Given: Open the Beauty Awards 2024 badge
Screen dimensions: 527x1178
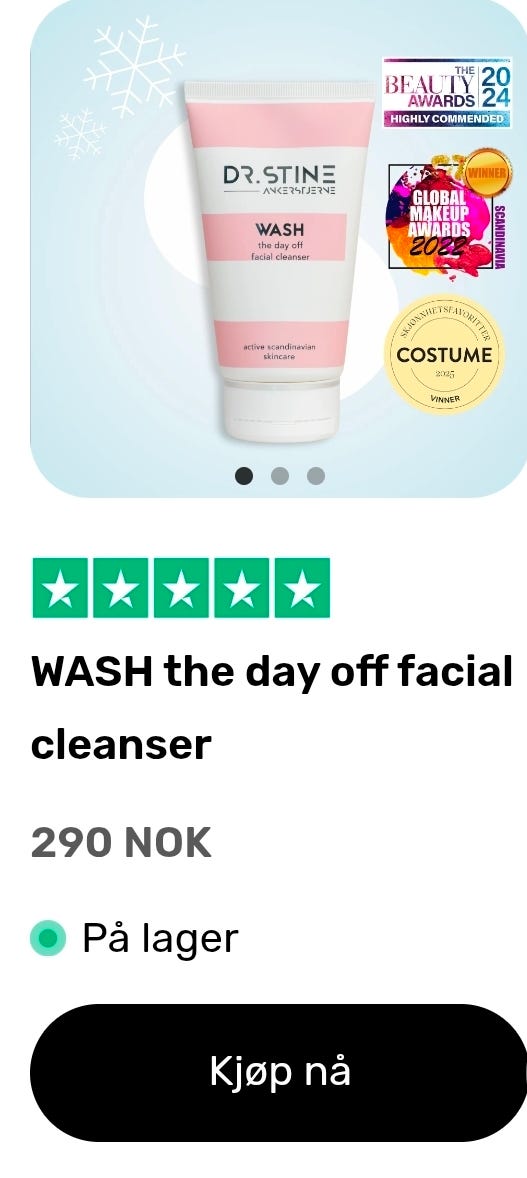Looking at the screenshot, I should coord(447,92).
